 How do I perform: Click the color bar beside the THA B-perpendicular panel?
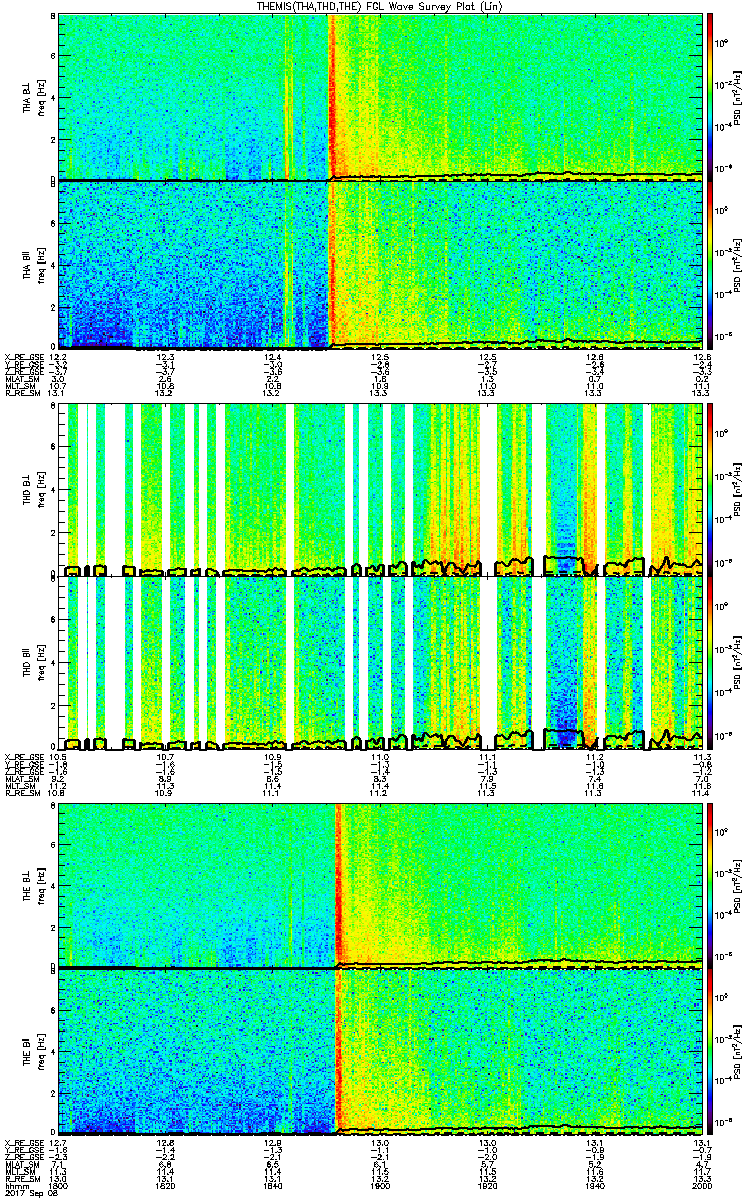[x=709, y=96]
